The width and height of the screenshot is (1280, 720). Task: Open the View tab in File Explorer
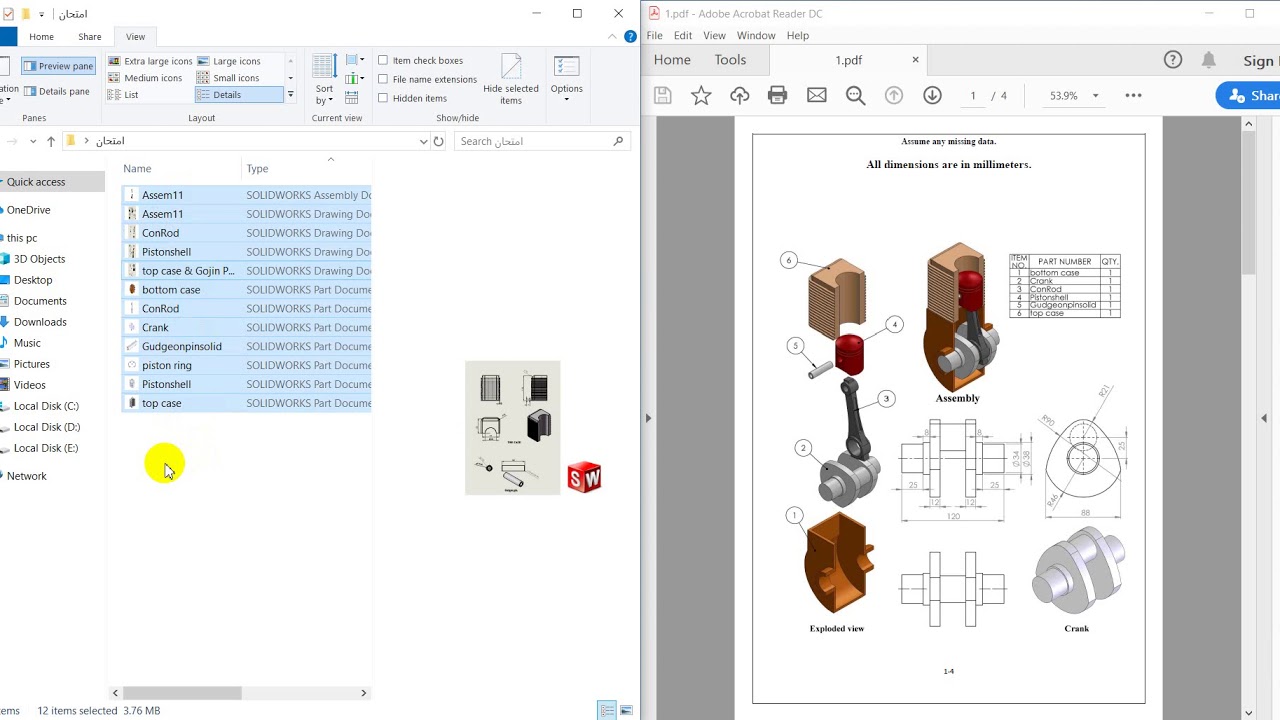click(x=135, y=37)
